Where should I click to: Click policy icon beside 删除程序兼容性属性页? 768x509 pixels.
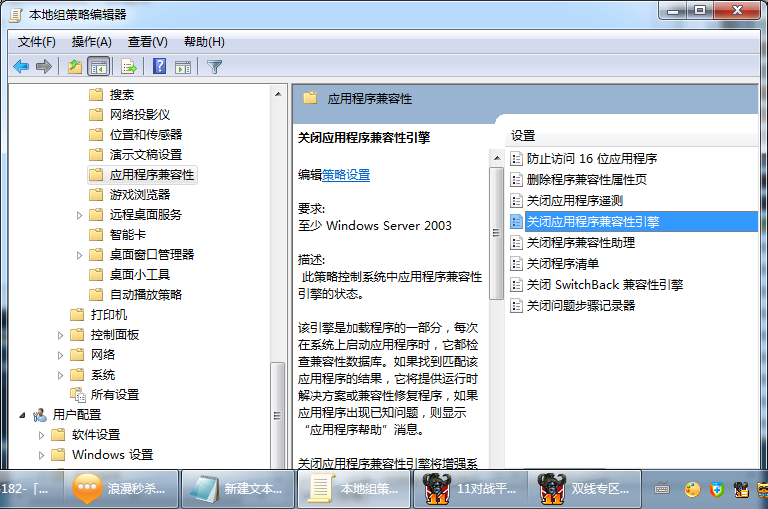[516, 179]
